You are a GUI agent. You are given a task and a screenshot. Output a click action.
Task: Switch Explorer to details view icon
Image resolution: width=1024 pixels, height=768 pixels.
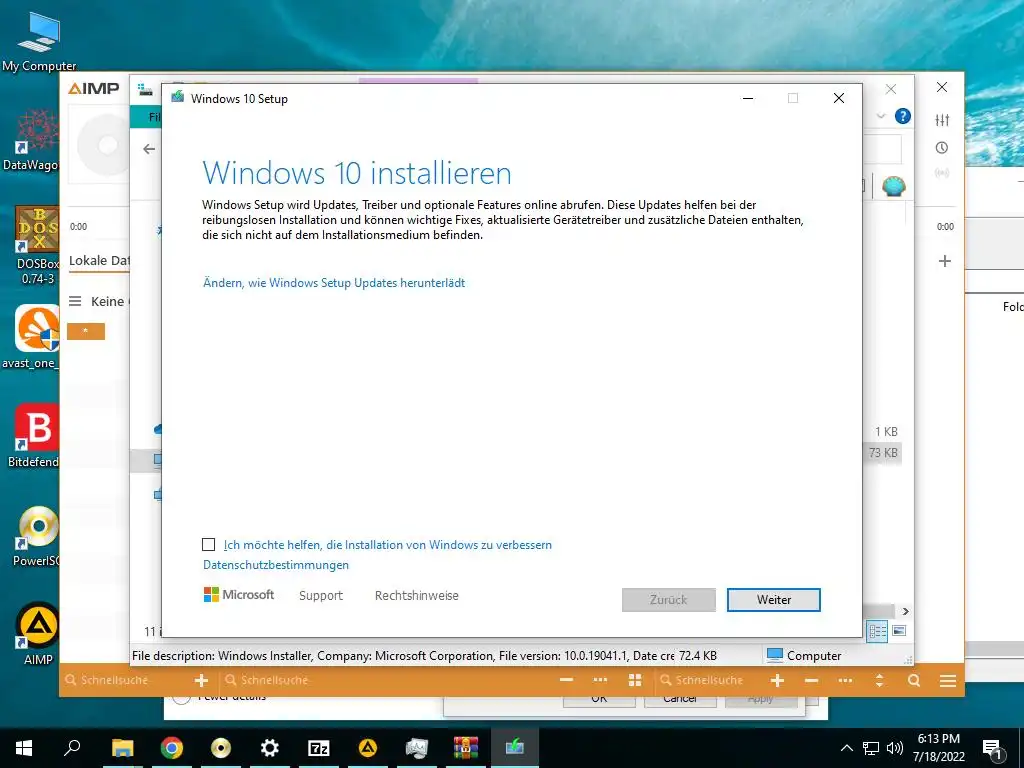click(877, 631)
